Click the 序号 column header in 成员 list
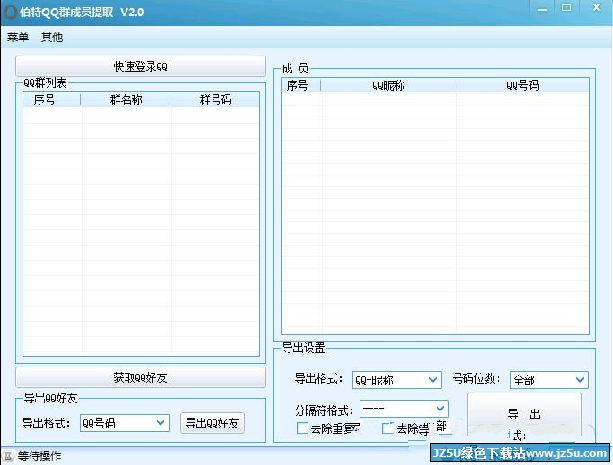 tap(301, 85)
